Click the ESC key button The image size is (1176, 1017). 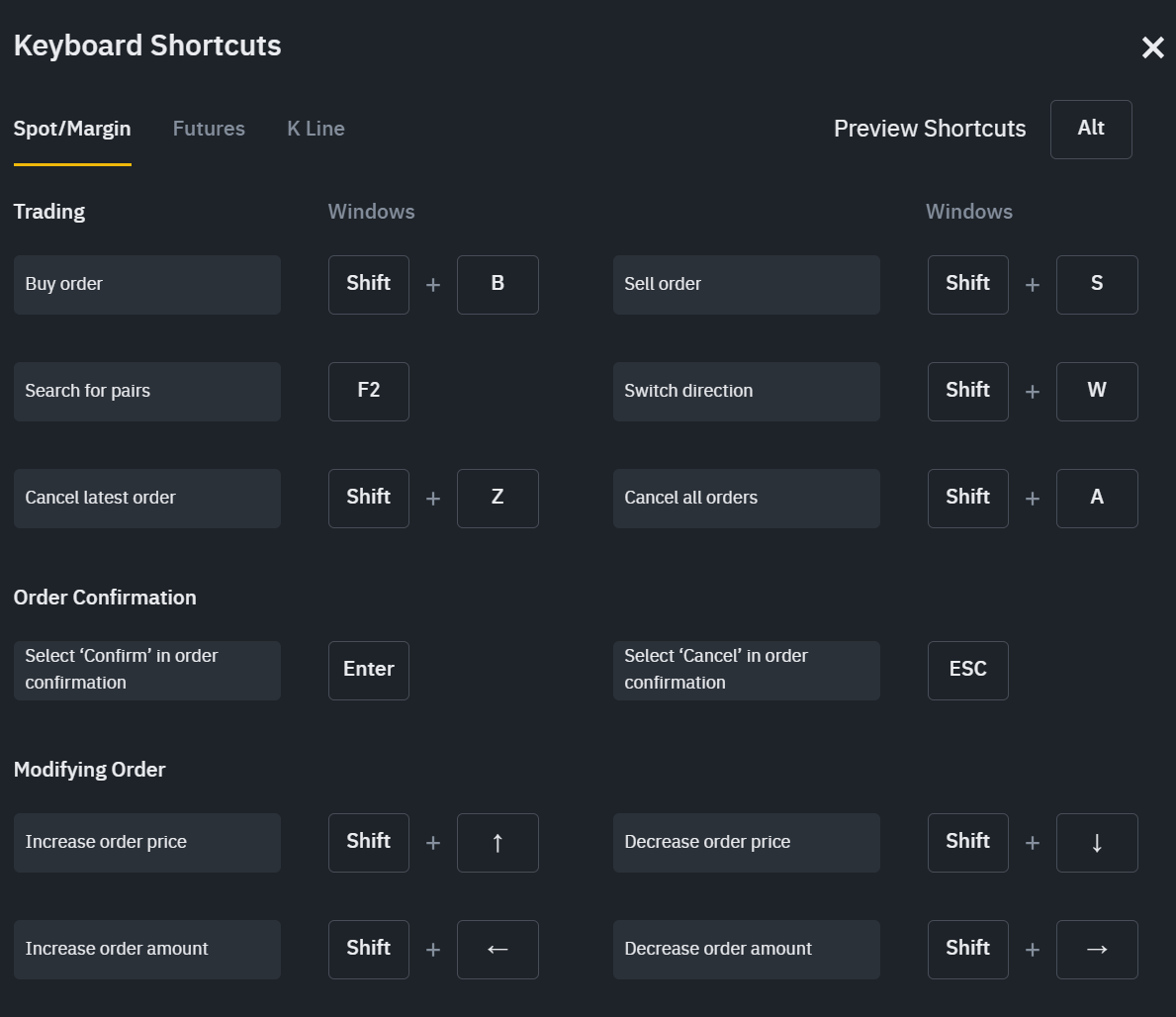click(x=968, y=671)
